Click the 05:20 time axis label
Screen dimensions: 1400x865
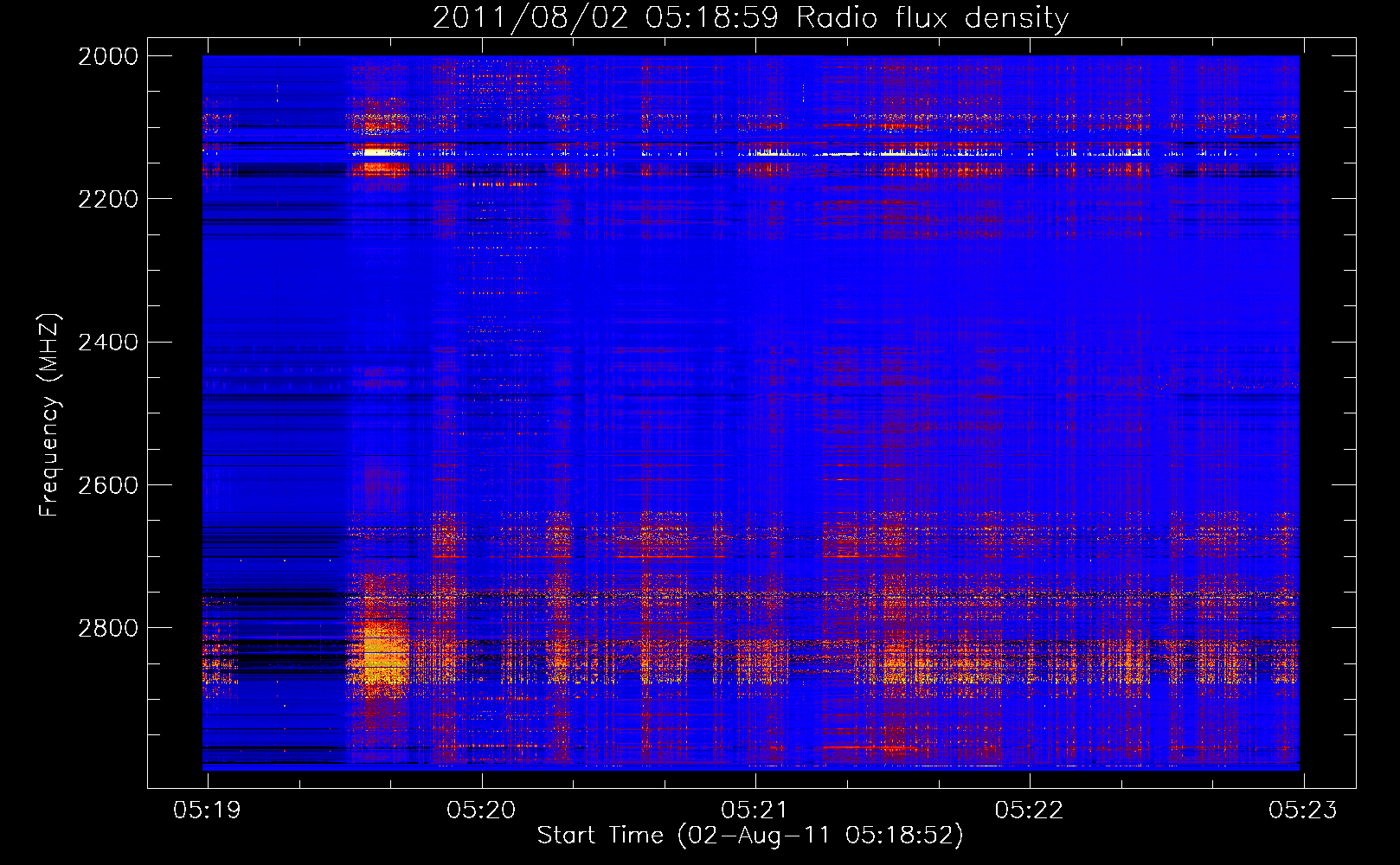click(481, 811)
